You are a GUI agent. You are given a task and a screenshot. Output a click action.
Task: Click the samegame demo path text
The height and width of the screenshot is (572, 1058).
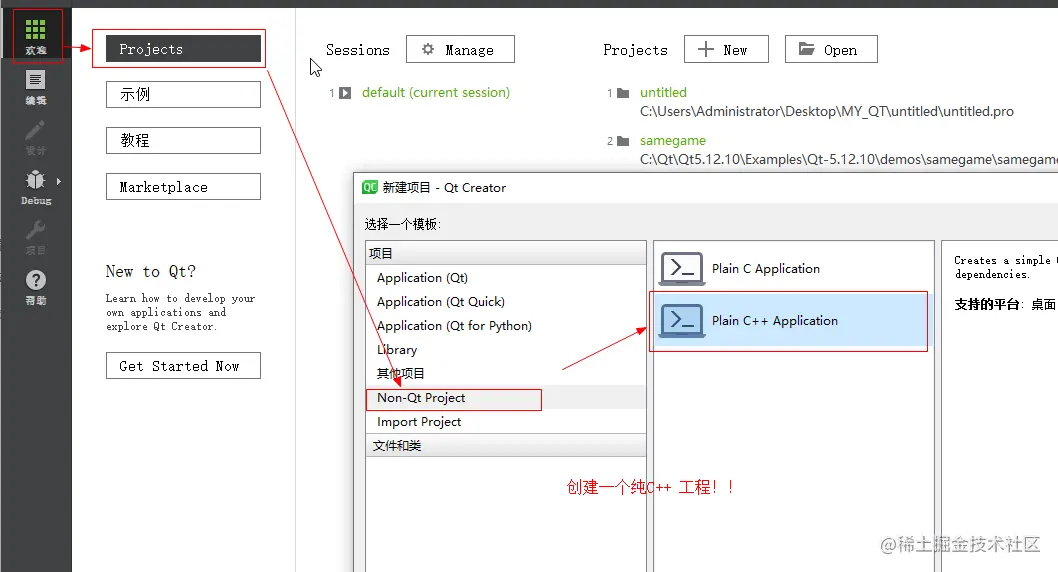(x=849, y=159)
